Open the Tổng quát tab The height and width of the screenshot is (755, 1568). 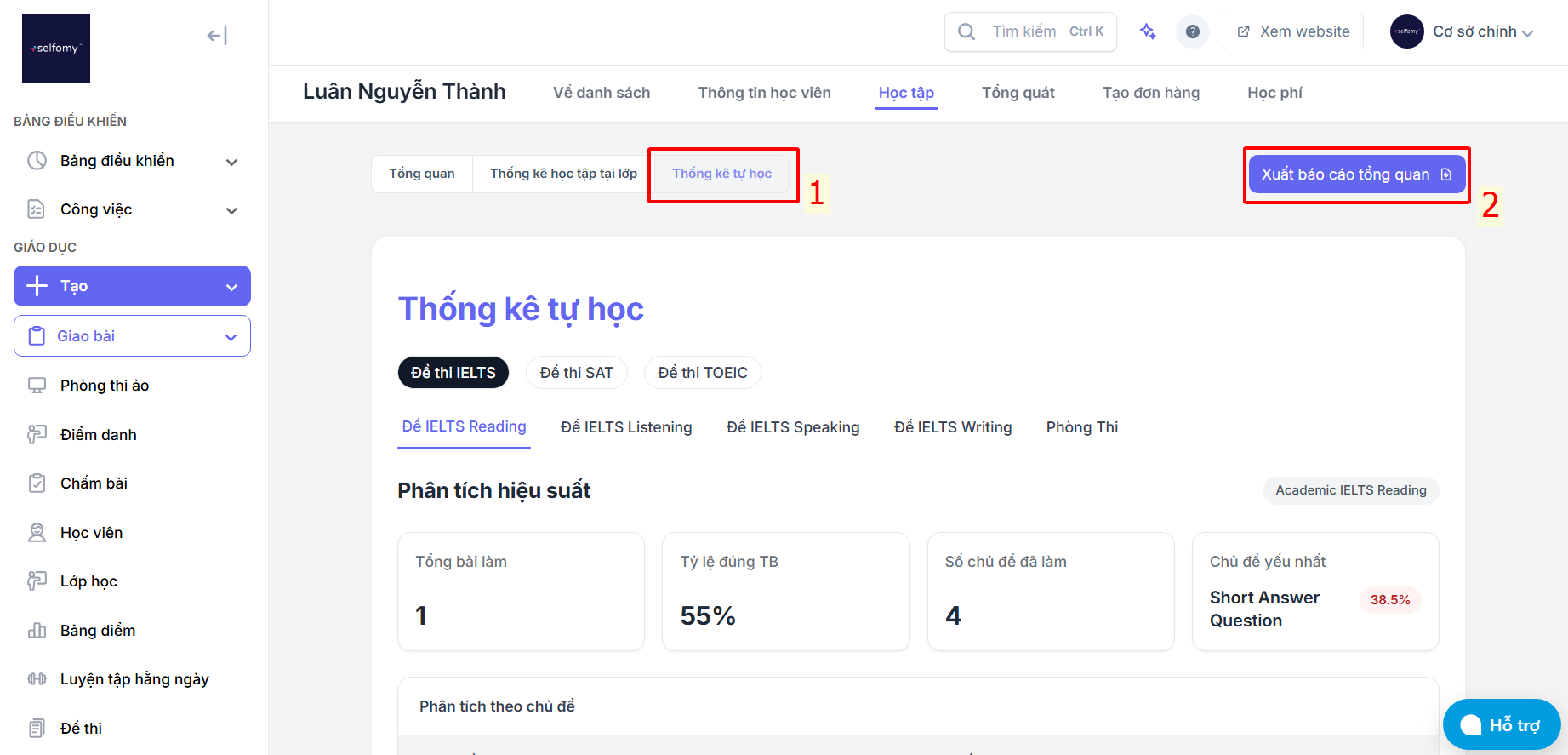(1018, 93)
